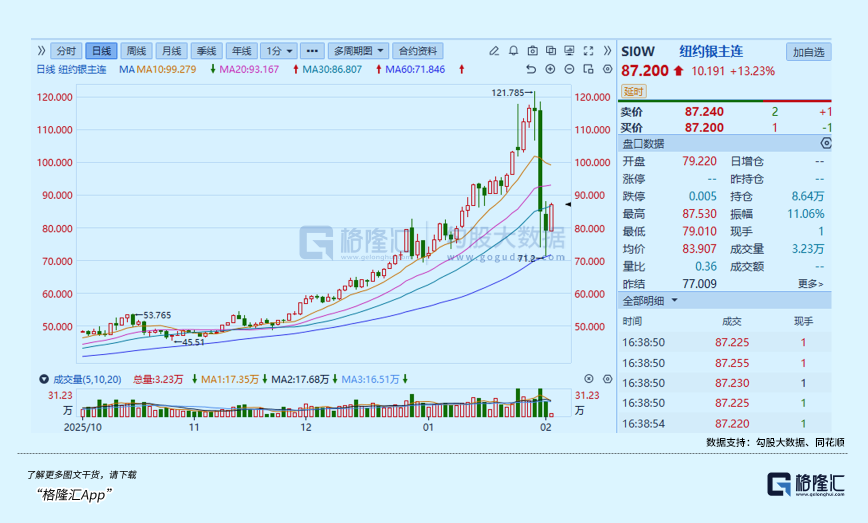Switch to the 周线 weekly period
This screenshot has height=523, width=868.
[x=137, y=50]
